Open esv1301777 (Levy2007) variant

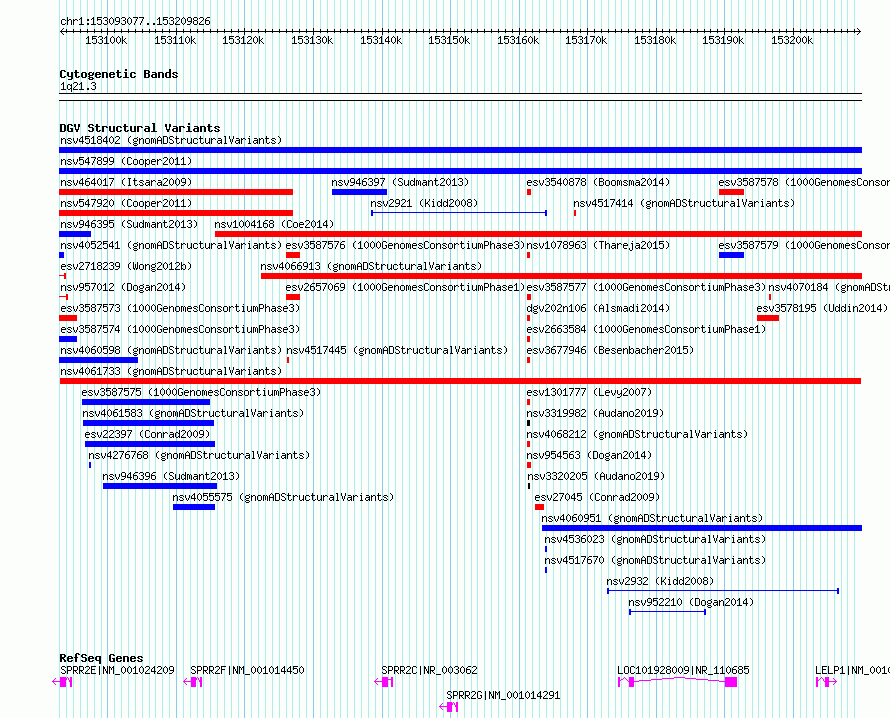click(x=589, y=392)
